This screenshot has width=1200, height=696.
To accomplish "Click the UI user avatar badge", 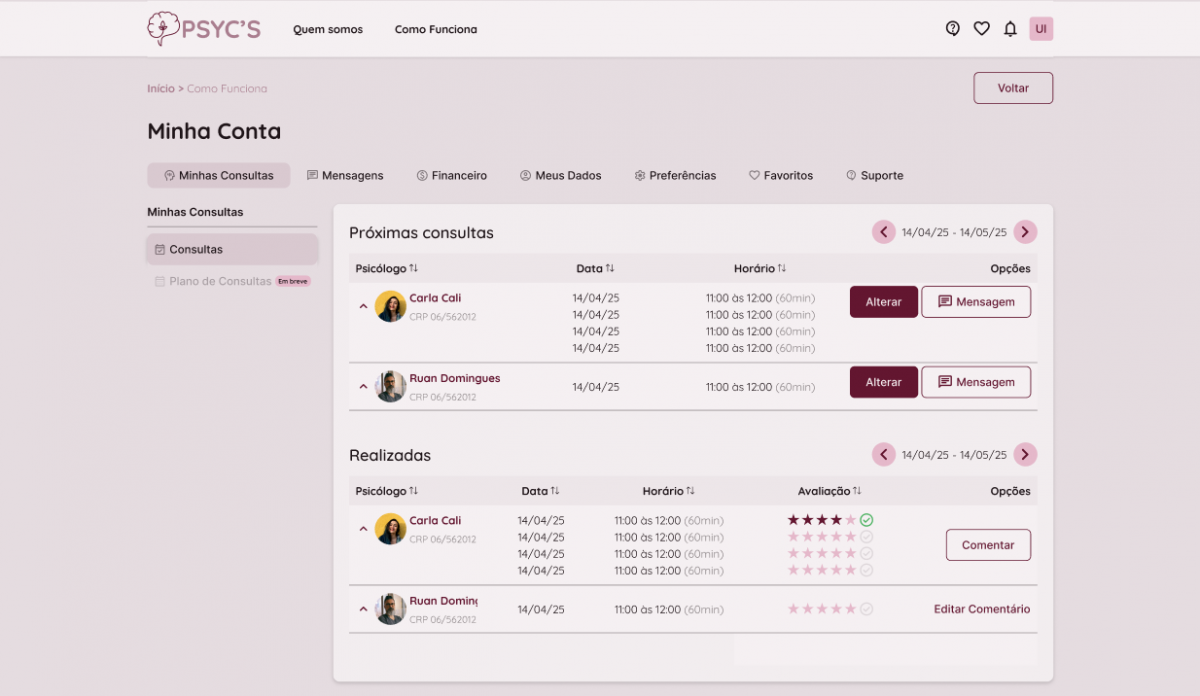I will [1041, 29].
